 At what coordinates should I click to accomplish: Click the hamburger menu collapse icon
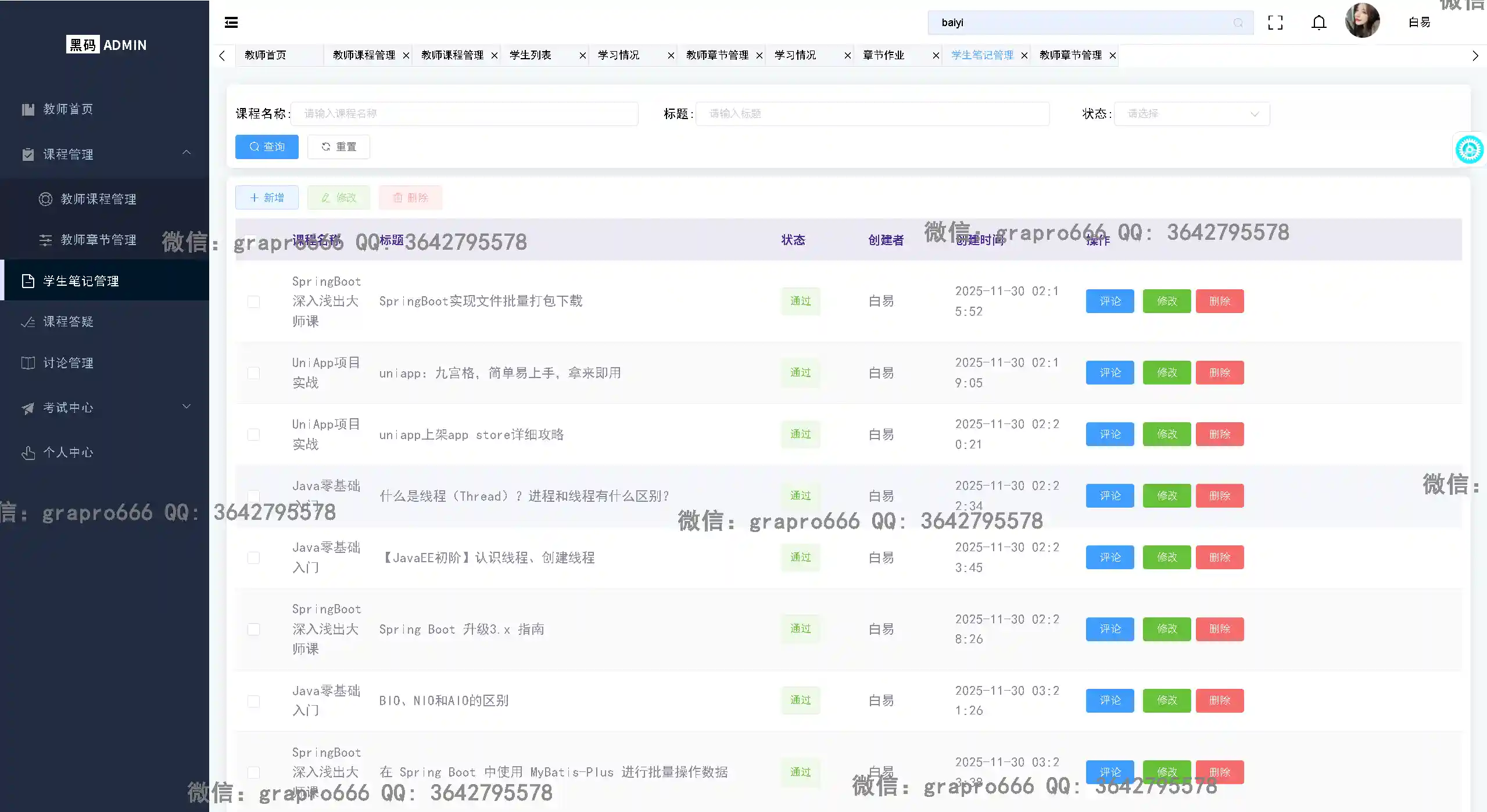coord(231,23)
